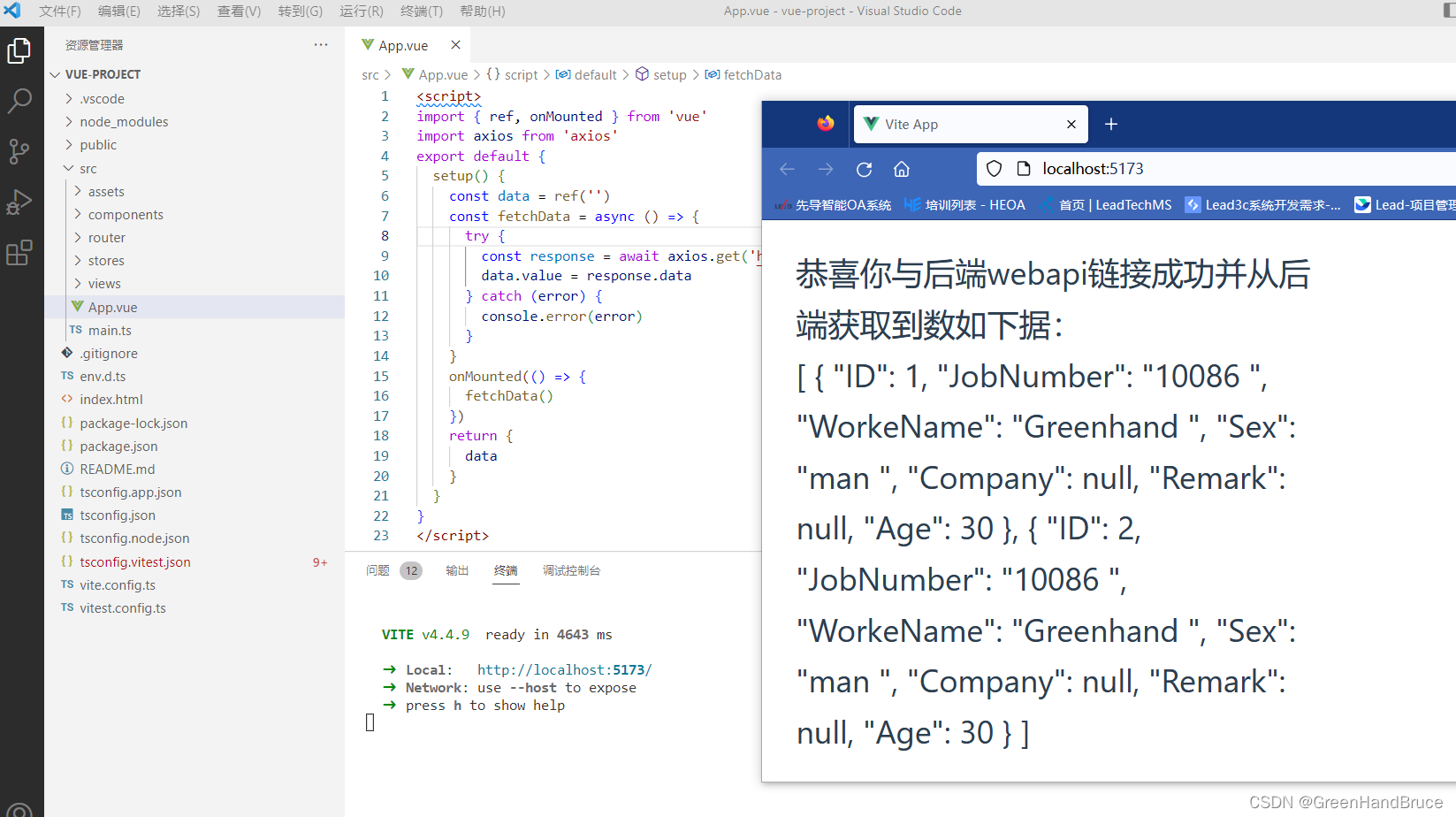The image size is (1456, 817).
Task: Open vite.config.ts in the explorer
Action: click(118, 585)
